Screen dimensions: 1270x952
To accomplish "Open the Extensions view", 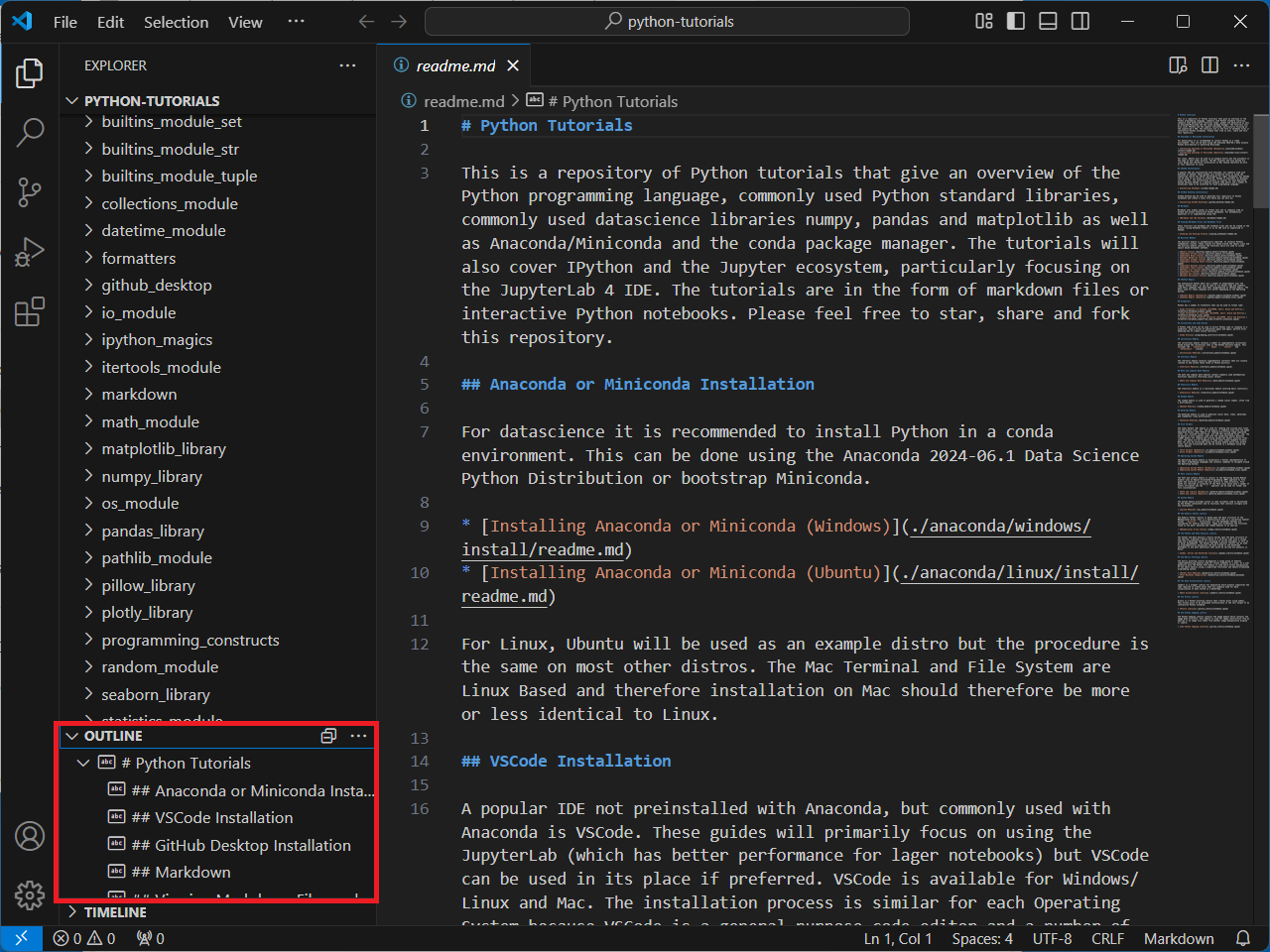I will pos(30,312).
